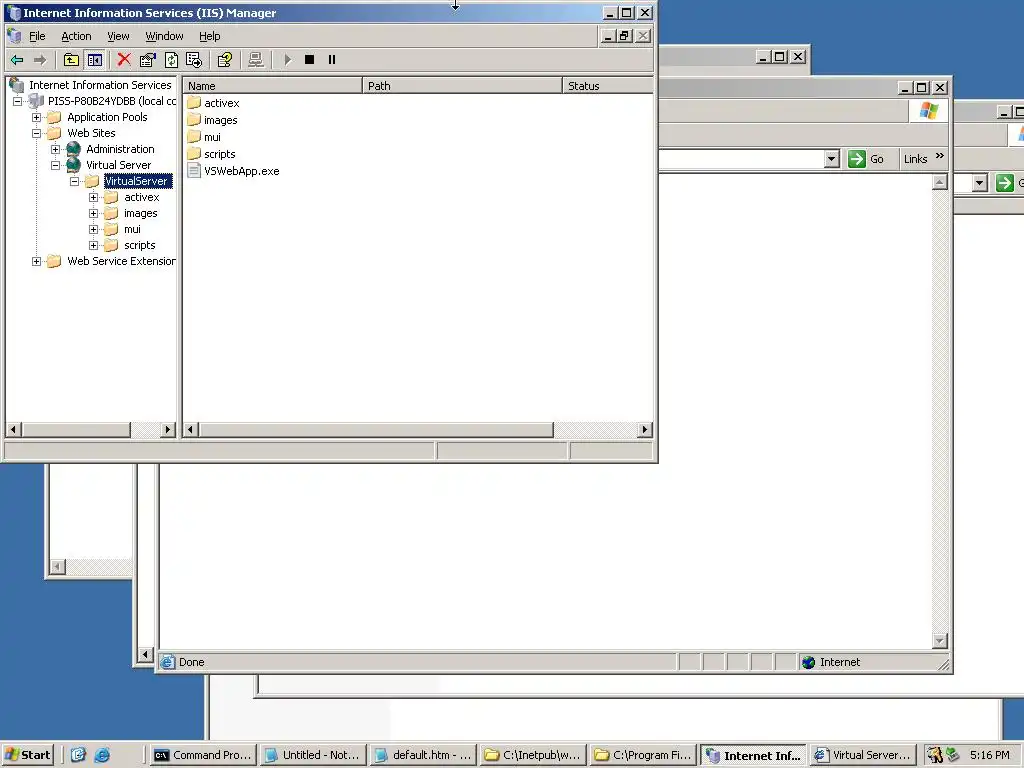The width and height of the screenshot is (1024, 768).
Task: Switch to default.htm taskbar button
Action: (423, 755)
